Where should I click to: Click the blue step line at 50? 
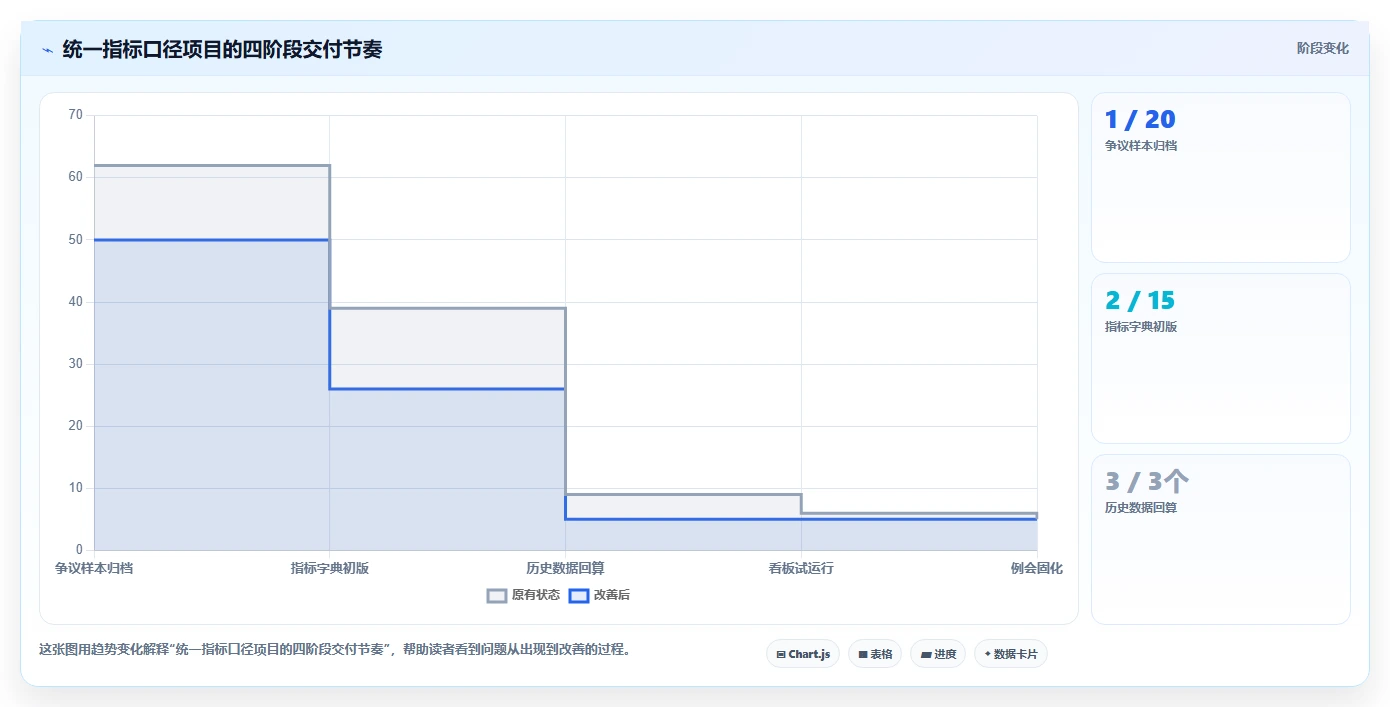point(212,240)
